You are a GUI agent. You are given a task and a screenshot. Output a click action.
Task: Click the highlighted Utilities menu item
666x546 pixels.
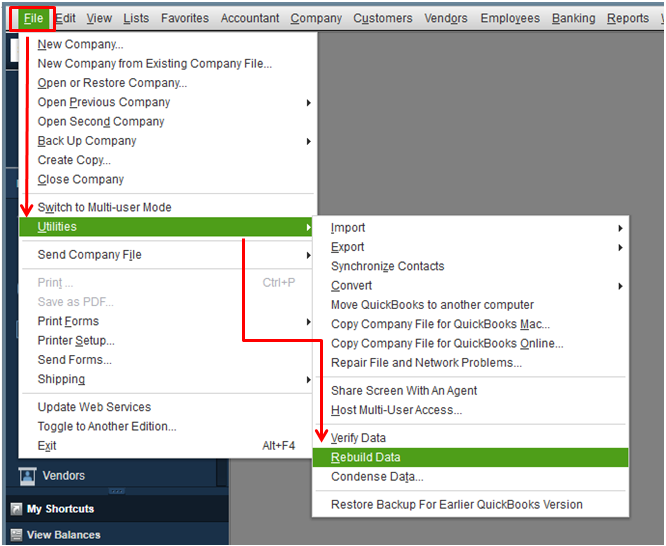[166, 227]
